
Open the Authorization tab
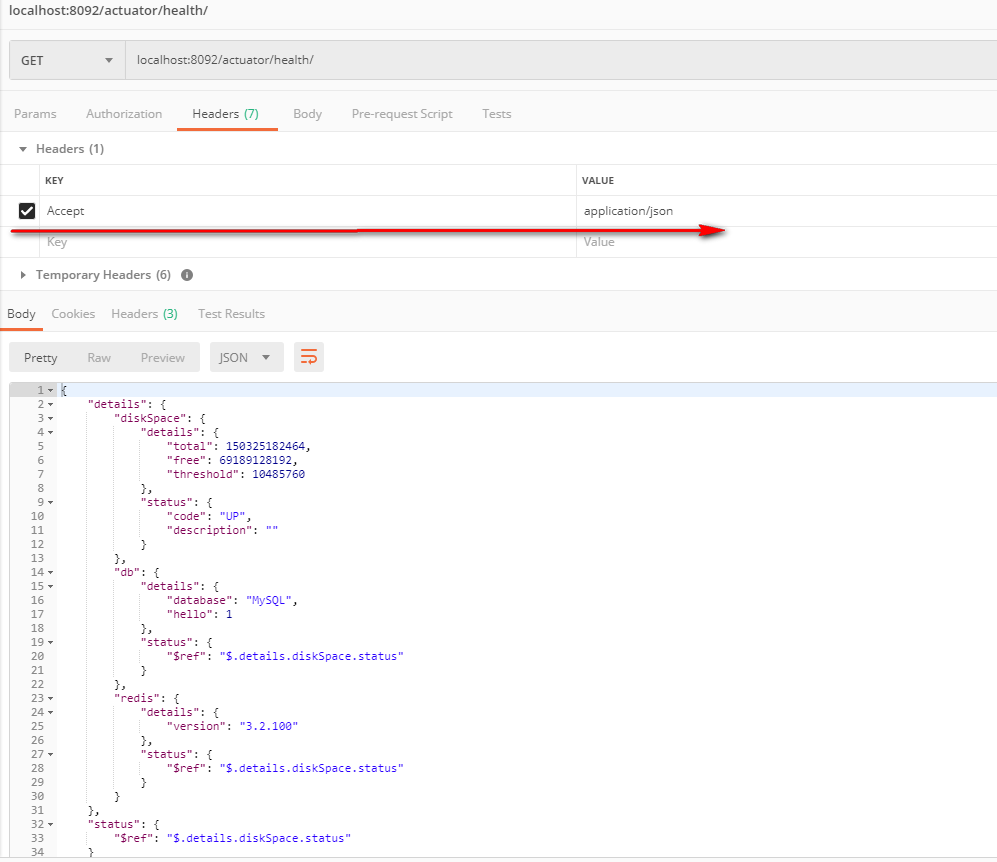[x=124, y=114]
